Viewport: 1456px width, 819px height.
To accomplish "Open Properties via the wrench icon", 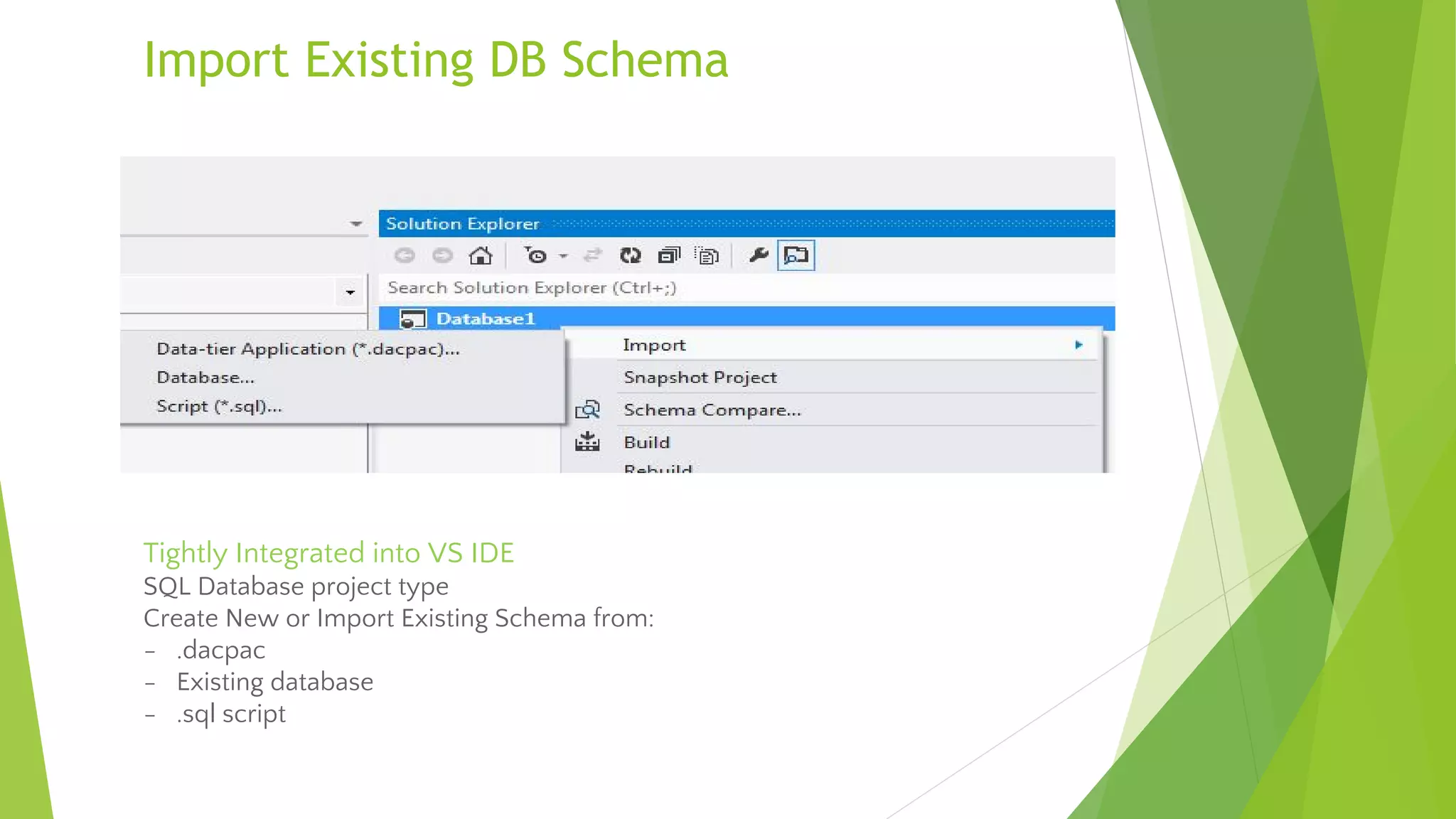I will pos(759,255).
